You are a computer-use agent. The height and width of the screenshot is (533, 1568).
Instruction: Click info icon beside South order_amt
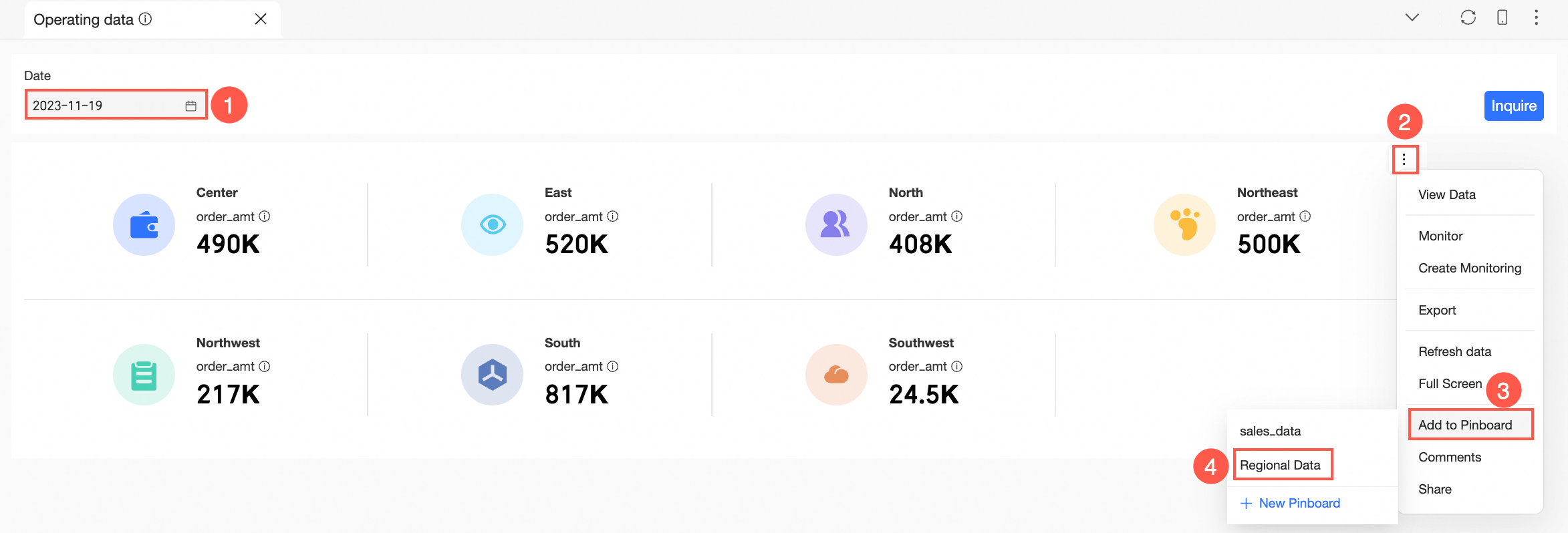tap(613, 366)
